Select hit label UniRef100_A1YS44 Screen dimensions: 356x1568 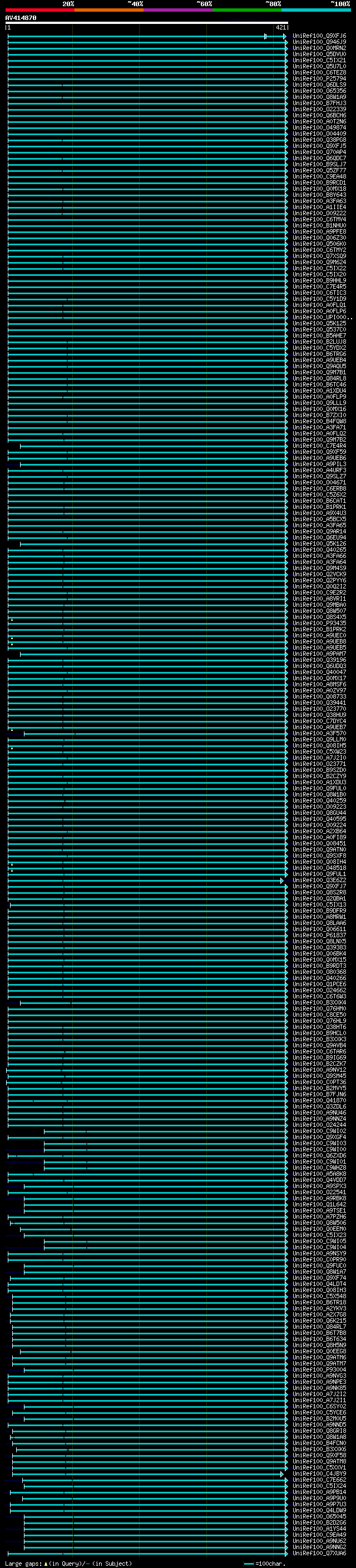tap(319, 1529)
